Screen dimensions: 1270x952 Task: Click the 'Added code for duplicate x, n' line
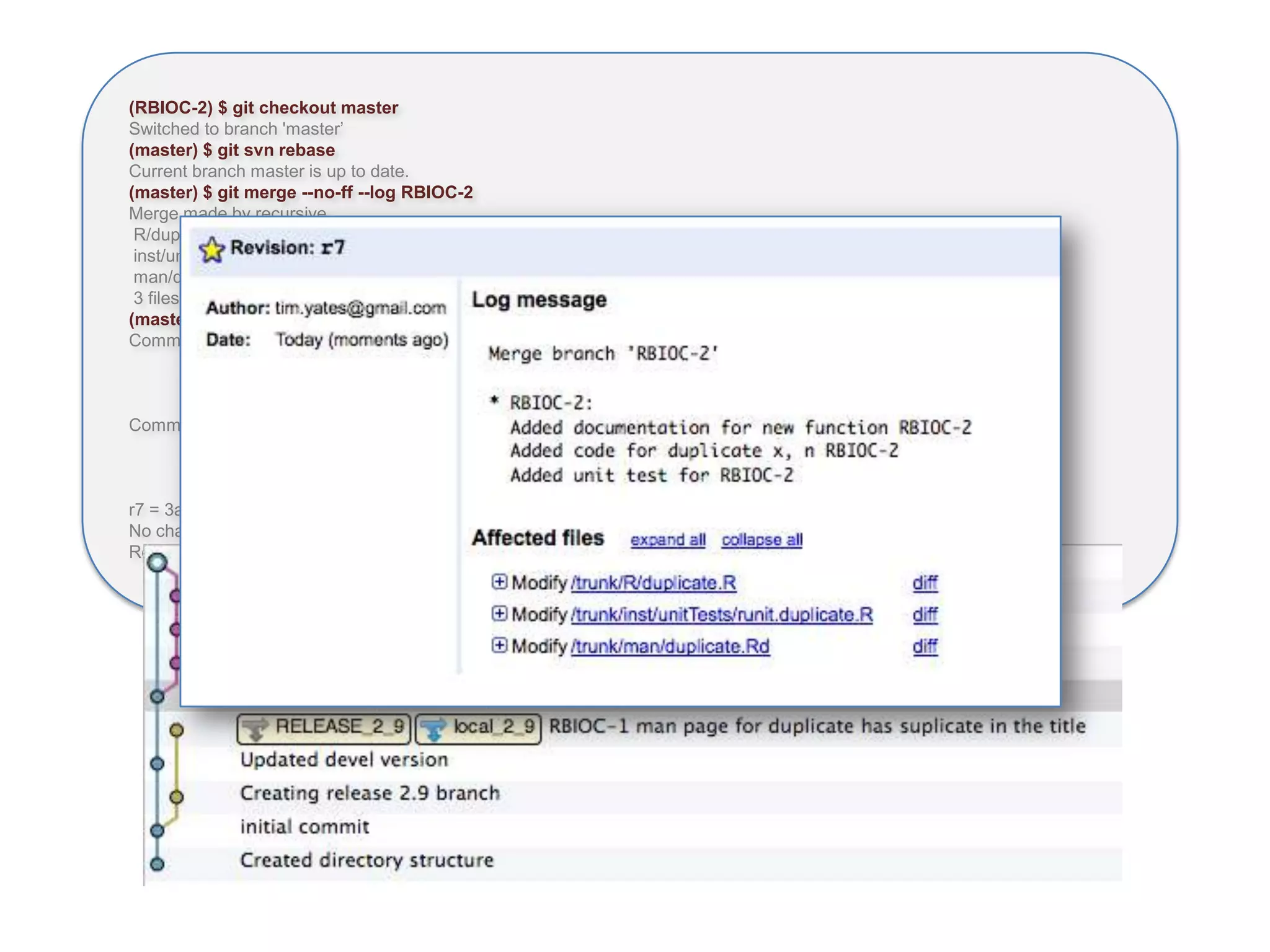[x=704, y=451]
